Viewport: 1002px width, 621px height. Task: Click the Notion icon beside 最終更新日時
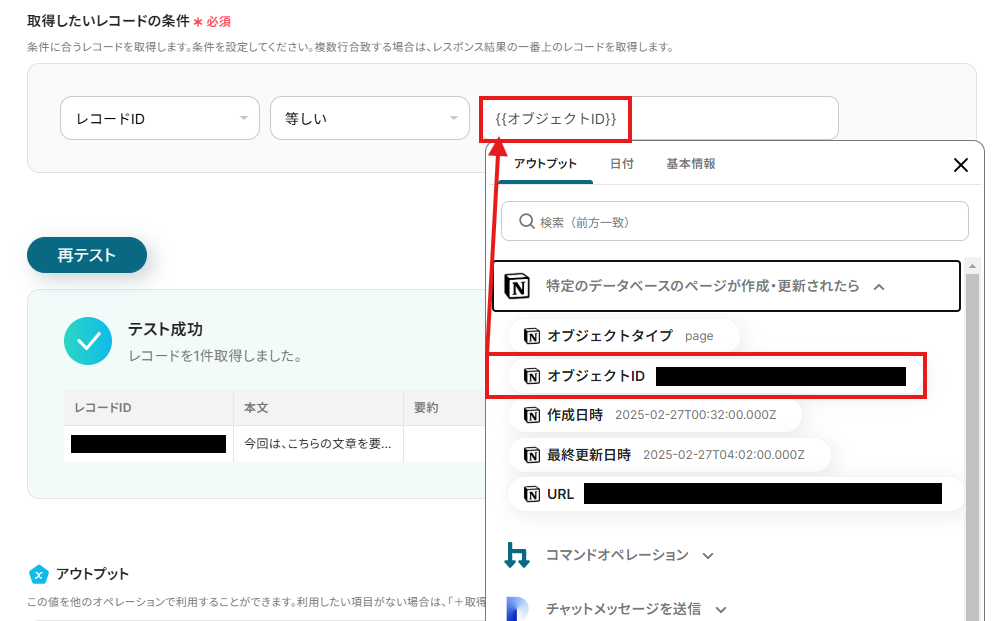(532, 454)
